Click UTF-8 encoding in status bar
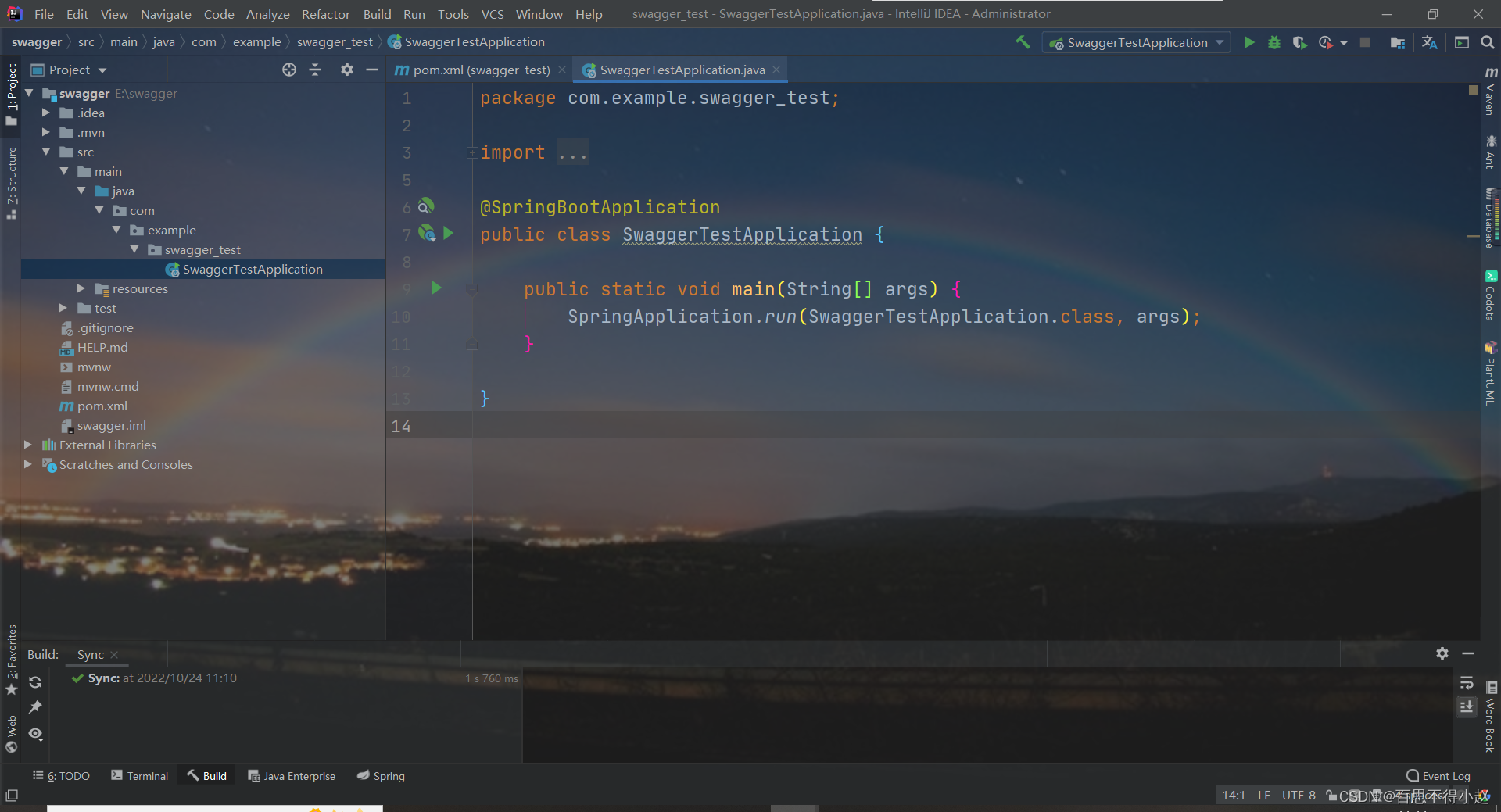This screenshot has width=1501, height=812. pyautogui.click(x=1299, y=795)
